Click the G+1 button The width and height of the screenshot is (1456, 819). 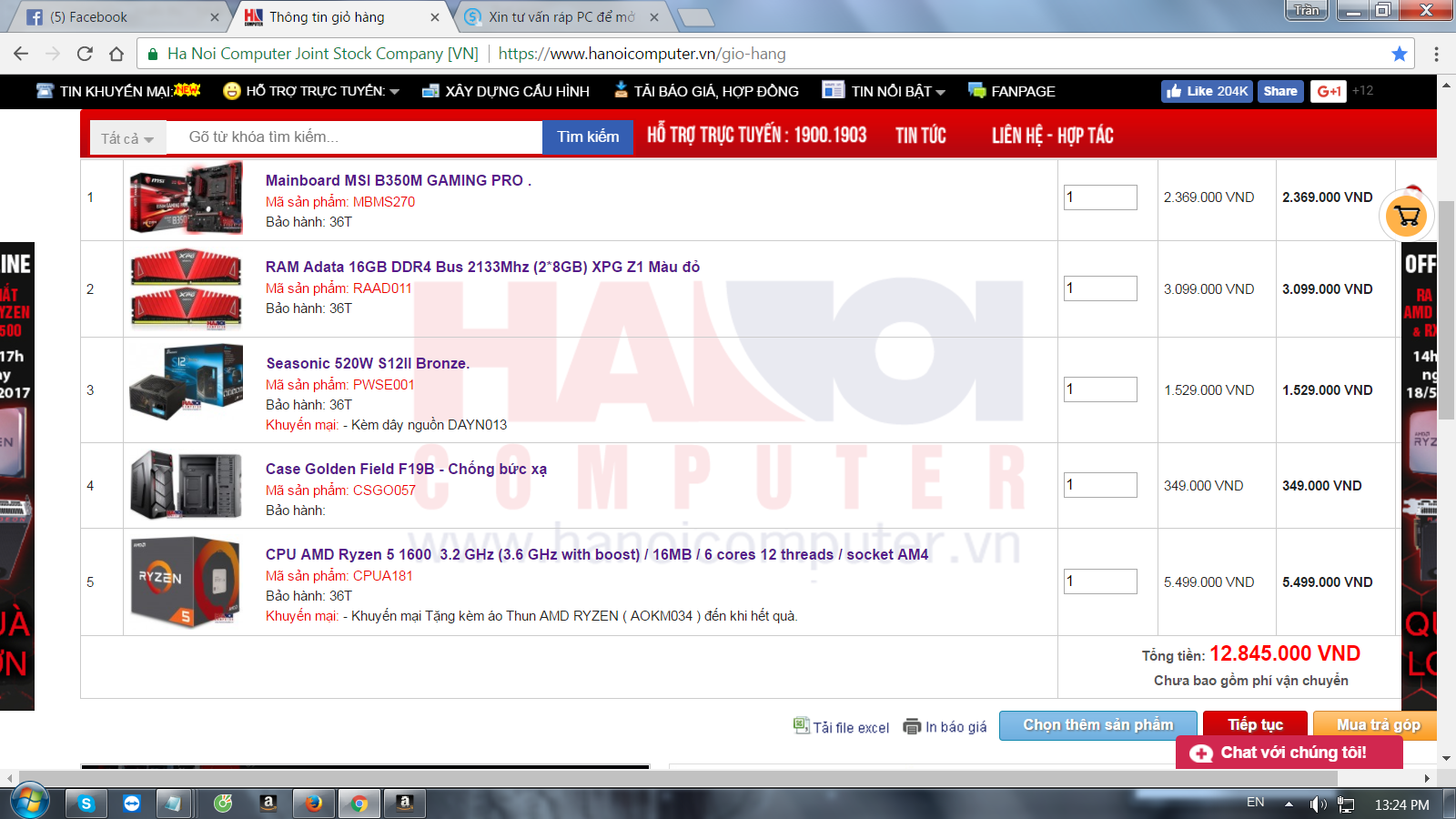(x=1329, y=91)
